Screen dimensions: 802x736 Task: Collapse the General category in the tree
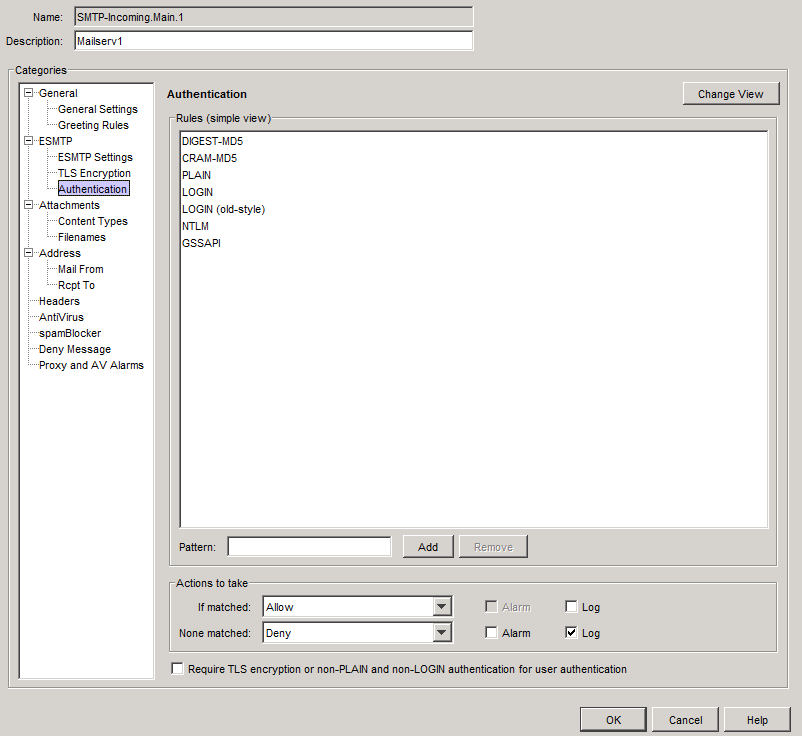click(x=30, y=93)
